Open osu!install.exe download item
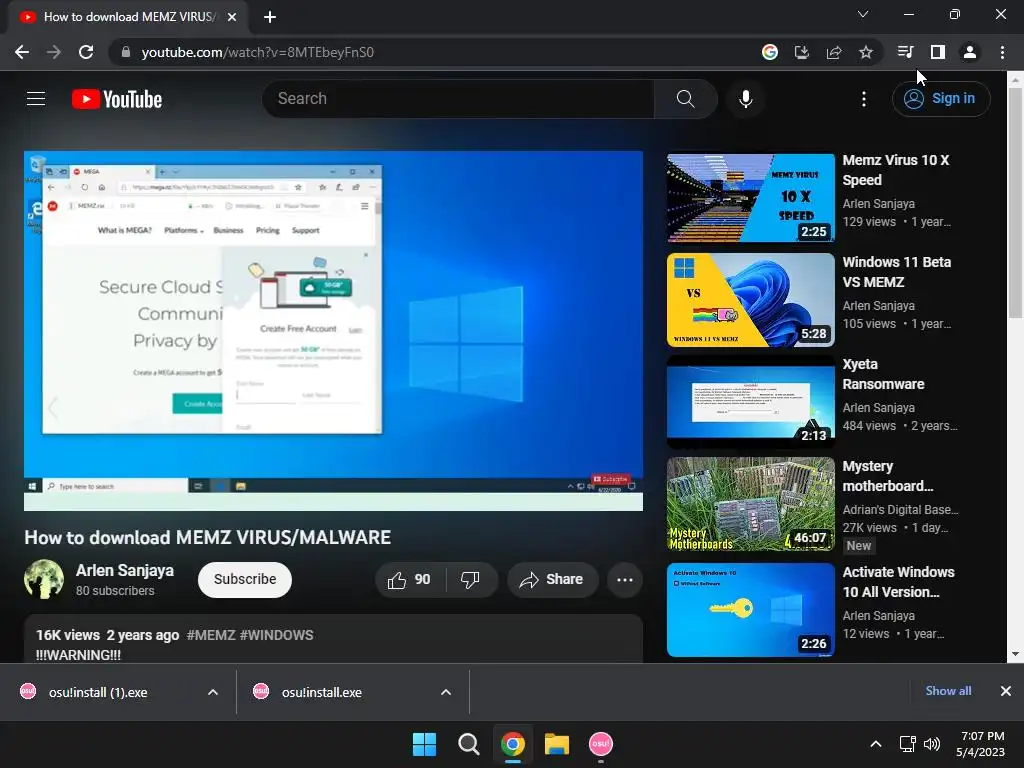1024x768 pixels. [x=321, y=692]
